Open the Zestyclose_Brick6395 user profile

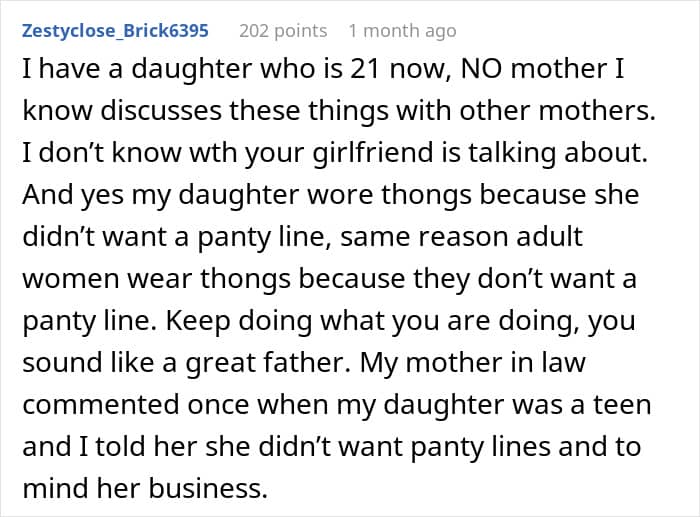tap(115, 30)
